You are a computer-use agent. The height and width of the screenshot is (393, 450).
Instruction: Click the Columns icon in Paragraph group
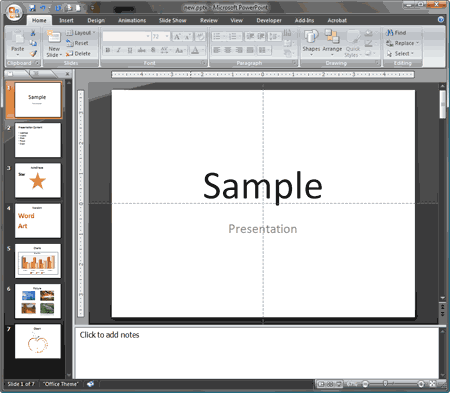click(263, 50)
